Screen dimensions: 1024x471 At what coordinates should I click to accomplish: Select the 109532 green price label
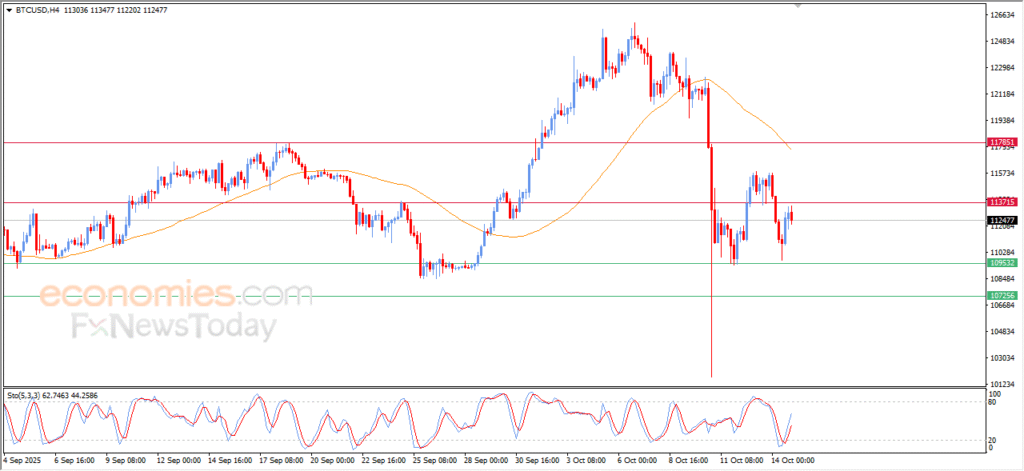(1002, 263)
